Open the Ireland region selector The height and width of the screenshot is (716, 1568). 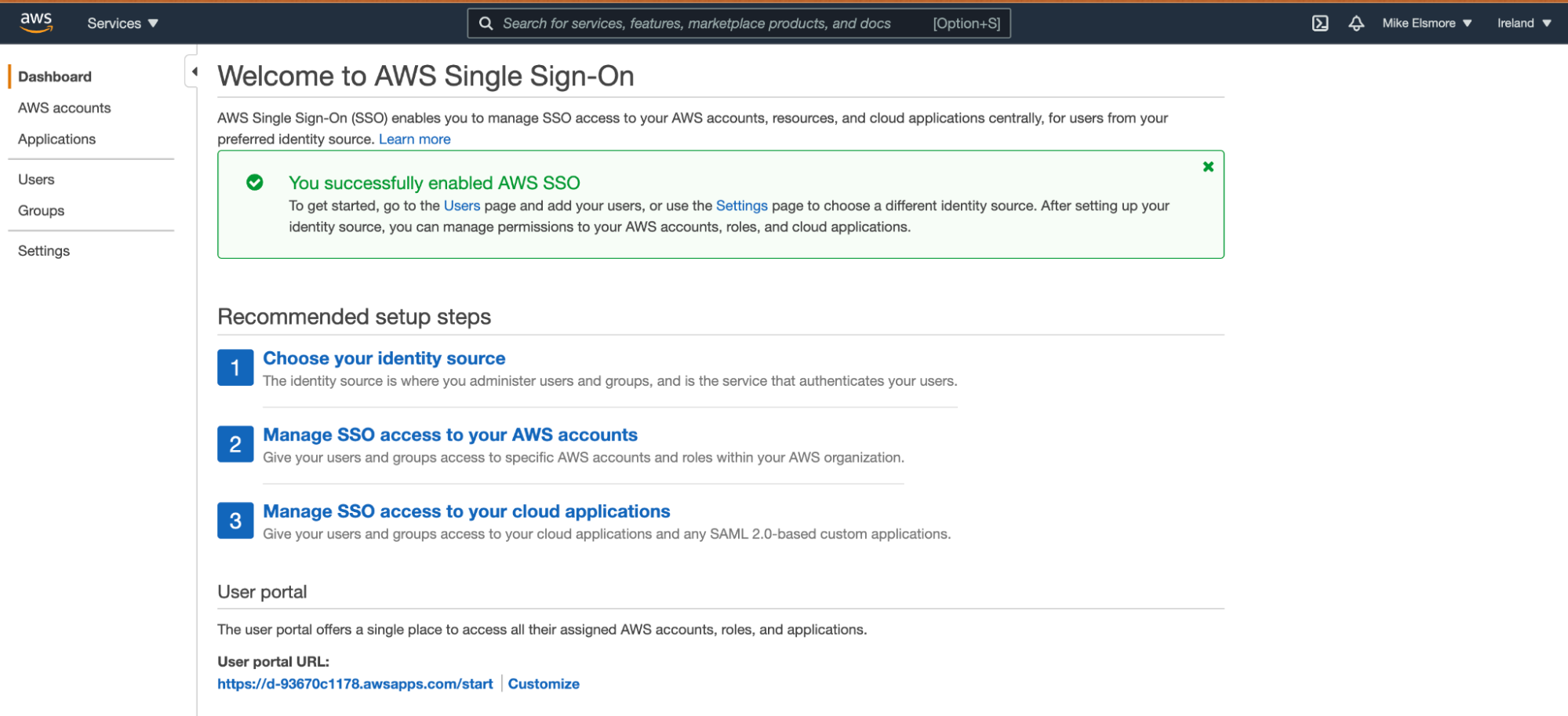pyautogui.click(x=1523, y=24)
